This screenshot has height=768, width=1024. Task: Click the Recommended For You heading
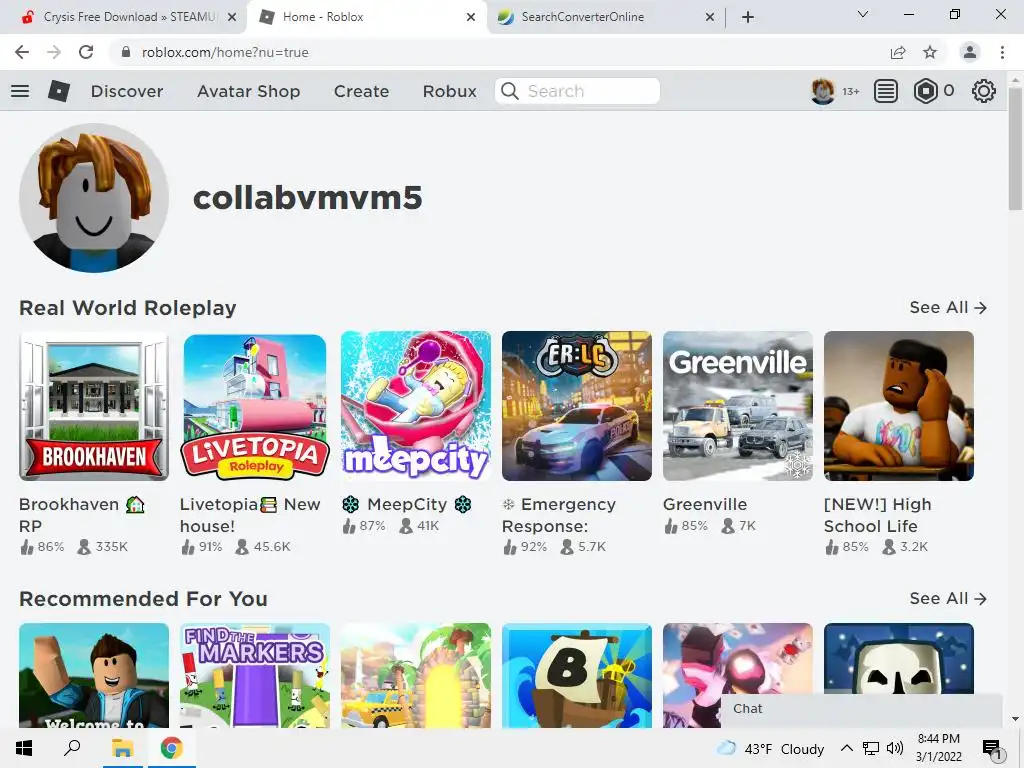(143, 599)
